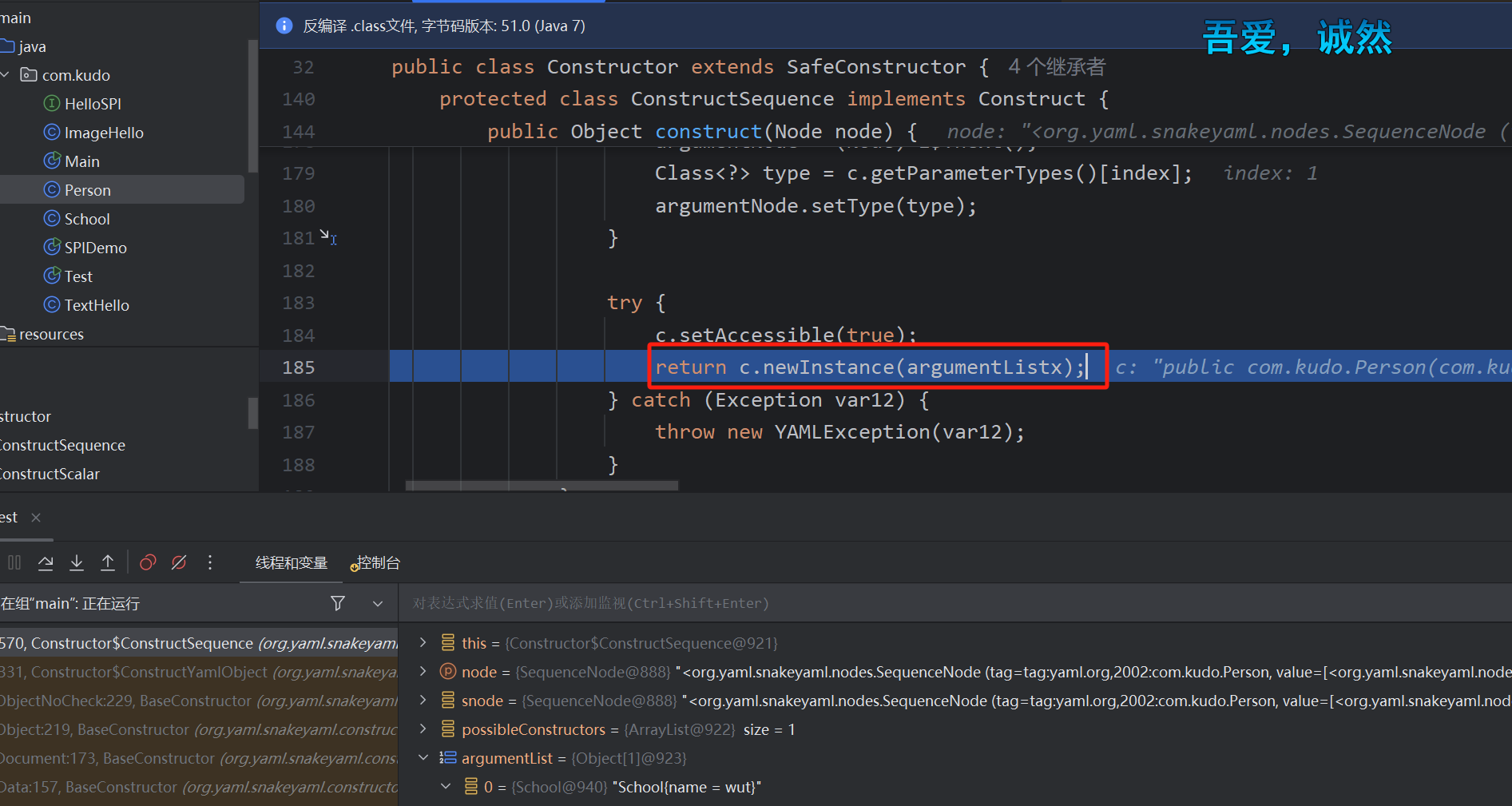Select the Test class icon

coord(52,276)
